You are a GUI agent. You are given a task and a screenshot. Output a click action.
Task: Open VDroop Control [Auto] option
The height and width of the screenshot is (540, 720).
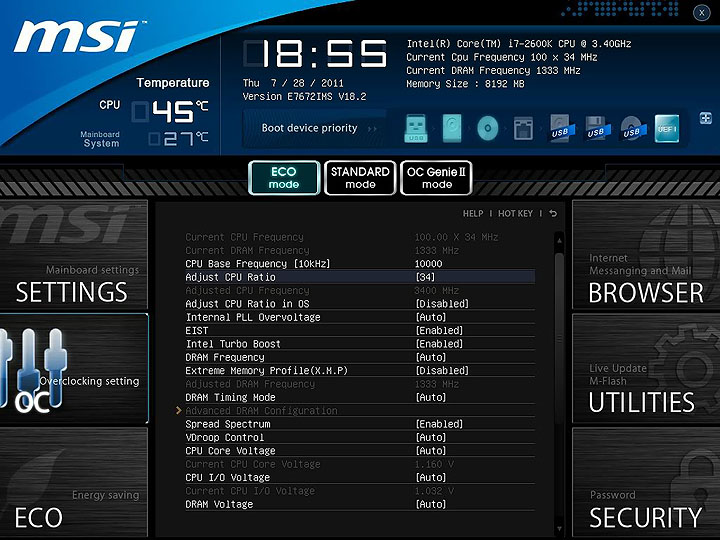click(x=431, y=437)
